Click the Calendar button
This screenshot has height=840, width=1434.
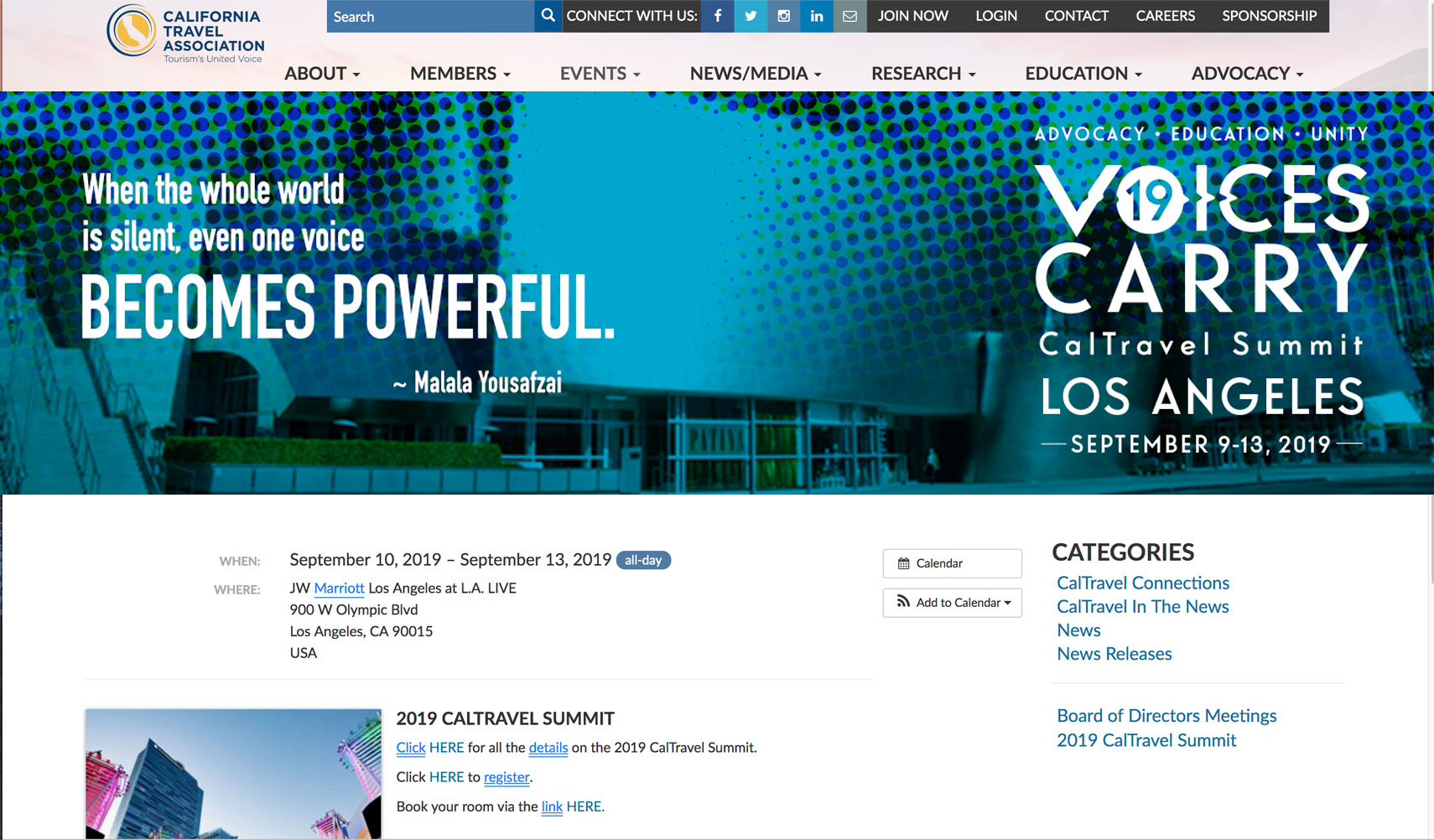[953, 563]
